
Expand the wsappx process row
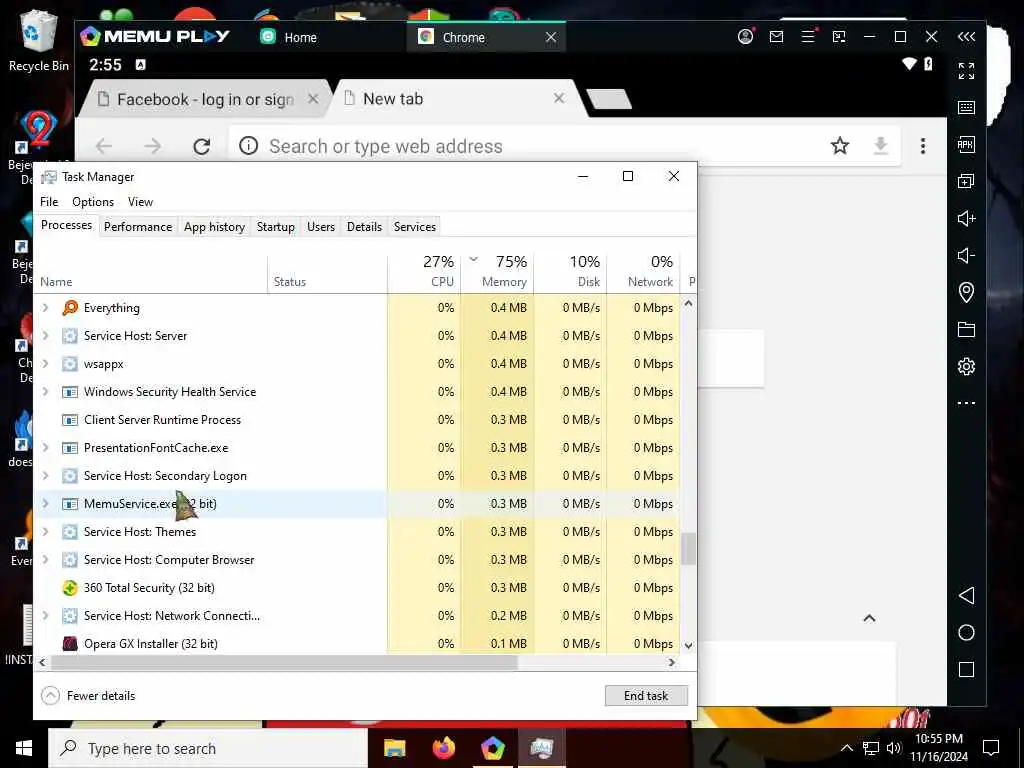pos(45,364)
